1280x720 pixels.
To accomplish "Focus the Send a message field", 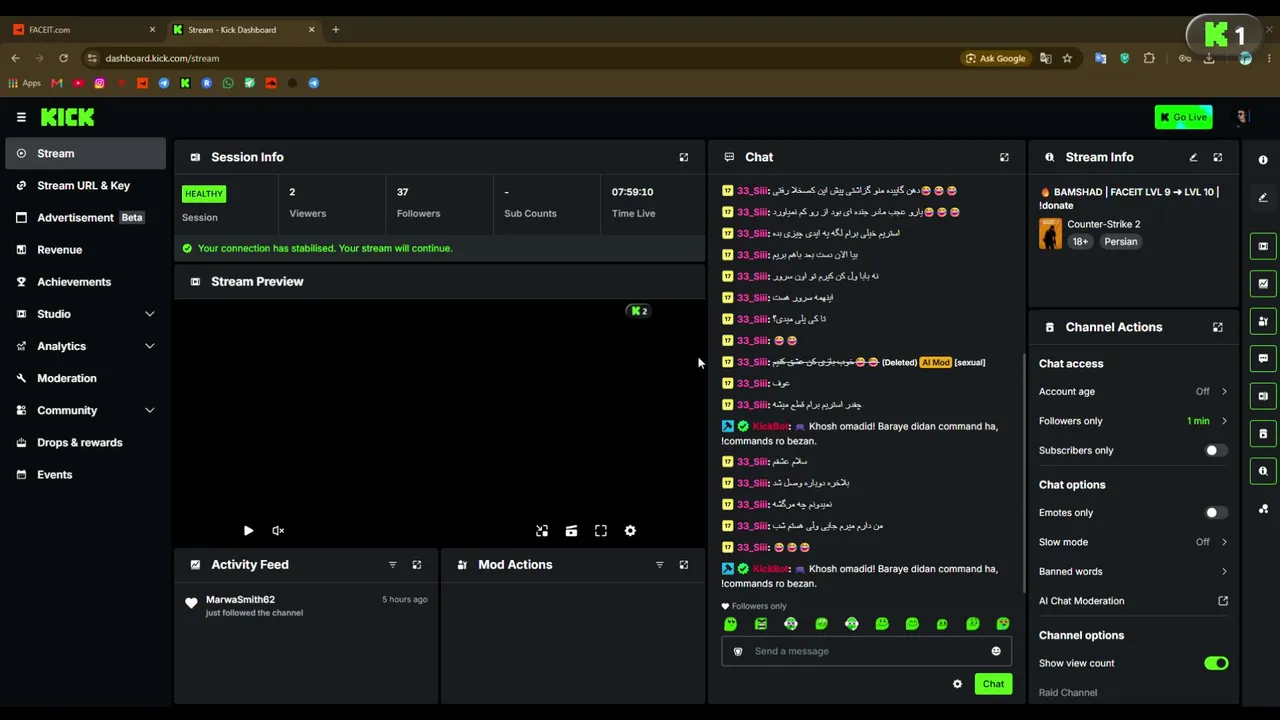I will pyautogui.click(x=866, y=651).
